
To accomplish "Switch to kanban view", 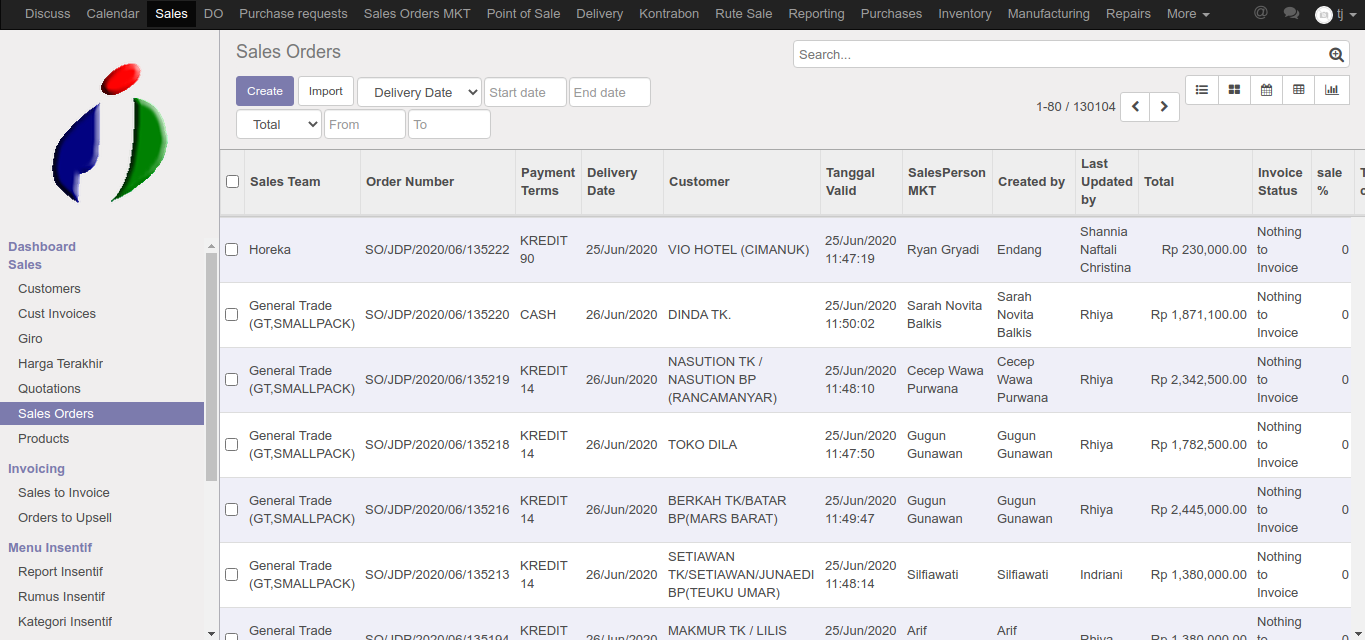I will [x=1234, y=90].
